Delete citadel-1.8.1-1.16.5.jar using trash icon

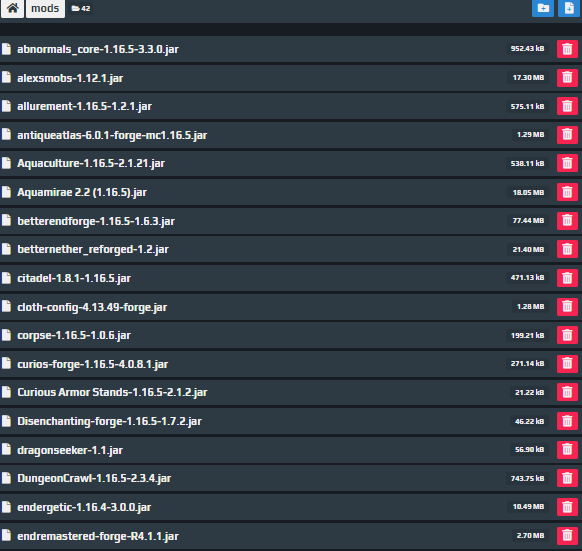click(567, 278)
